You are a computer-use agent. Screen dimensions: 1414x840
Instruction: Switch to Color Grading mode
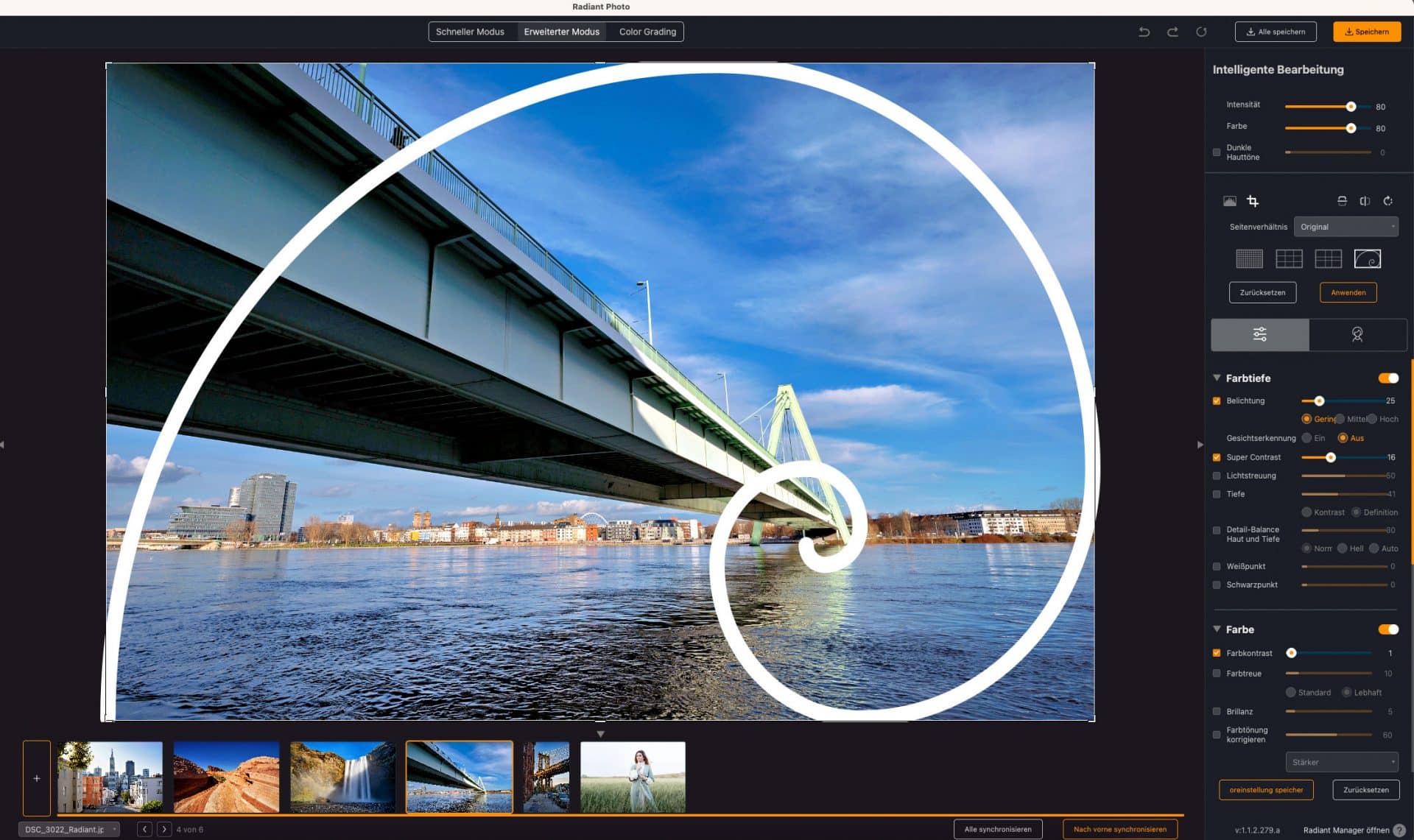point(646,32)
